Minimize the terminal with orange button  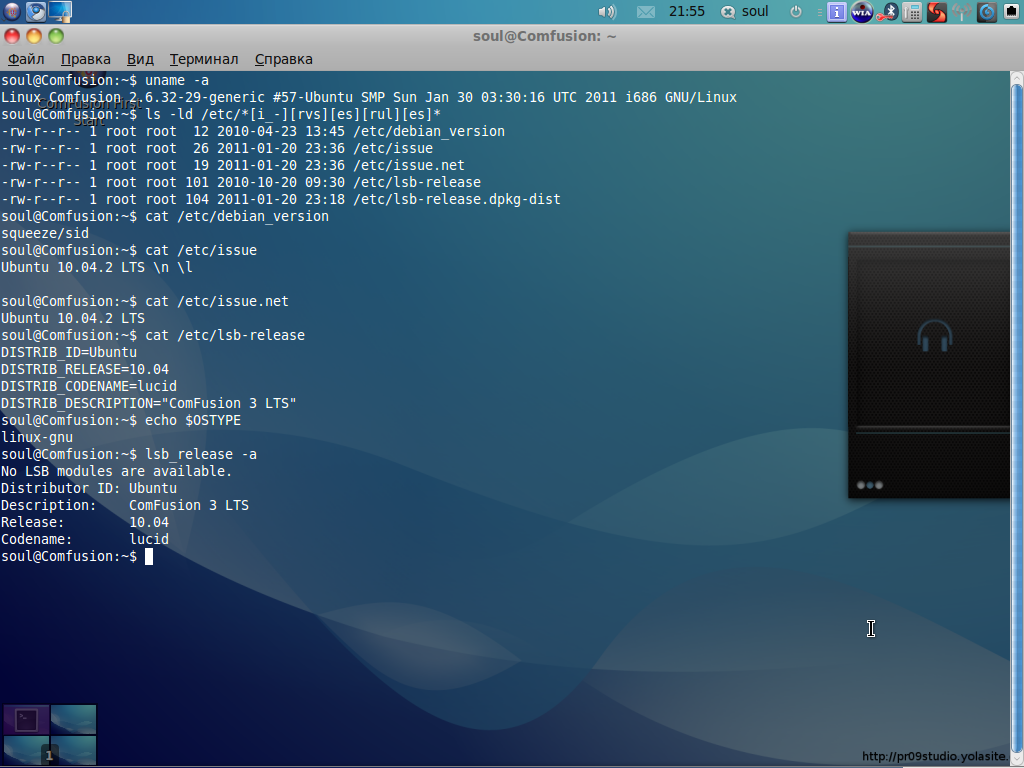pyautogui.click(x=34, y=36)
